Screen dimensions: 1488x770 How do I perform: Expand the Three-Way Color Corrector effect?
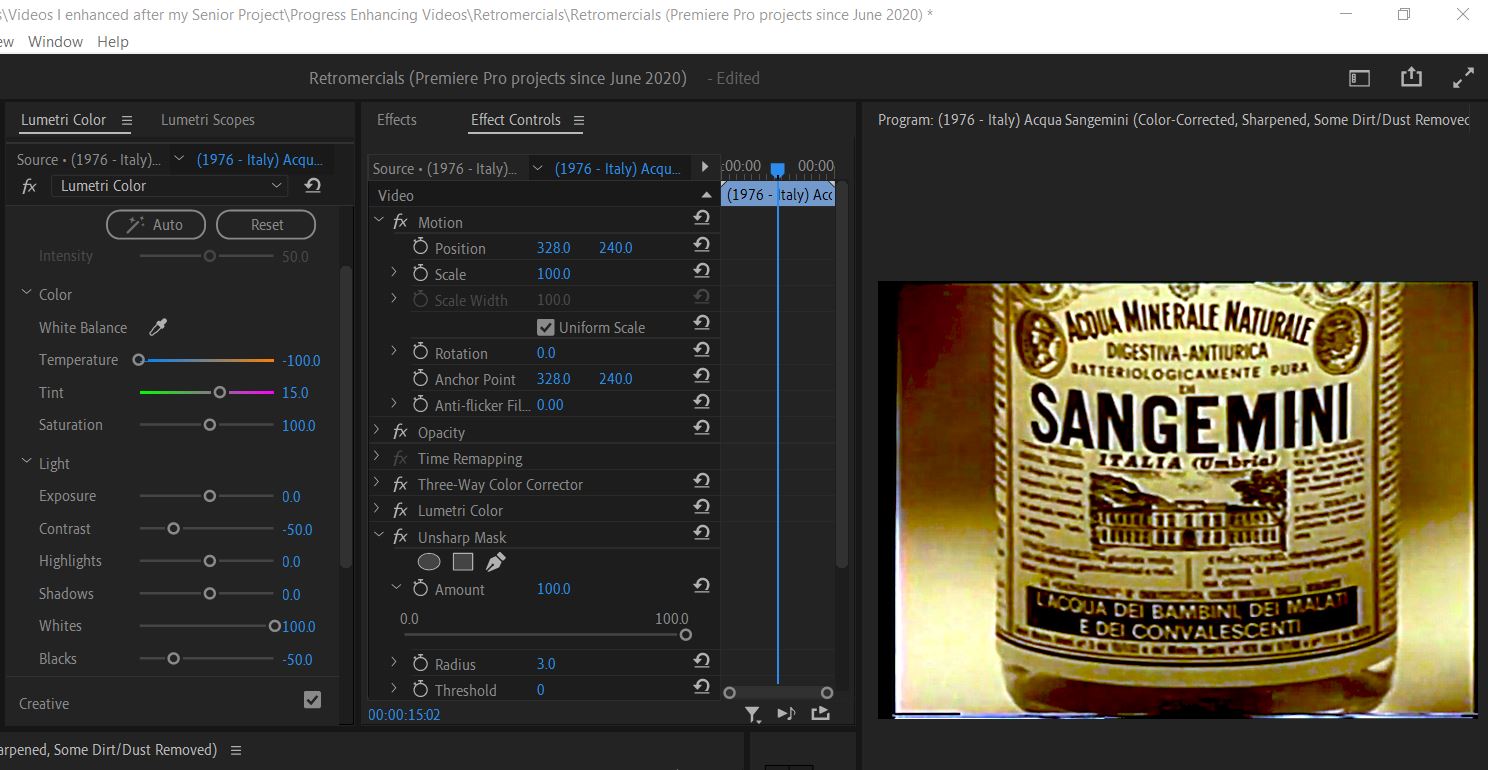377,484
